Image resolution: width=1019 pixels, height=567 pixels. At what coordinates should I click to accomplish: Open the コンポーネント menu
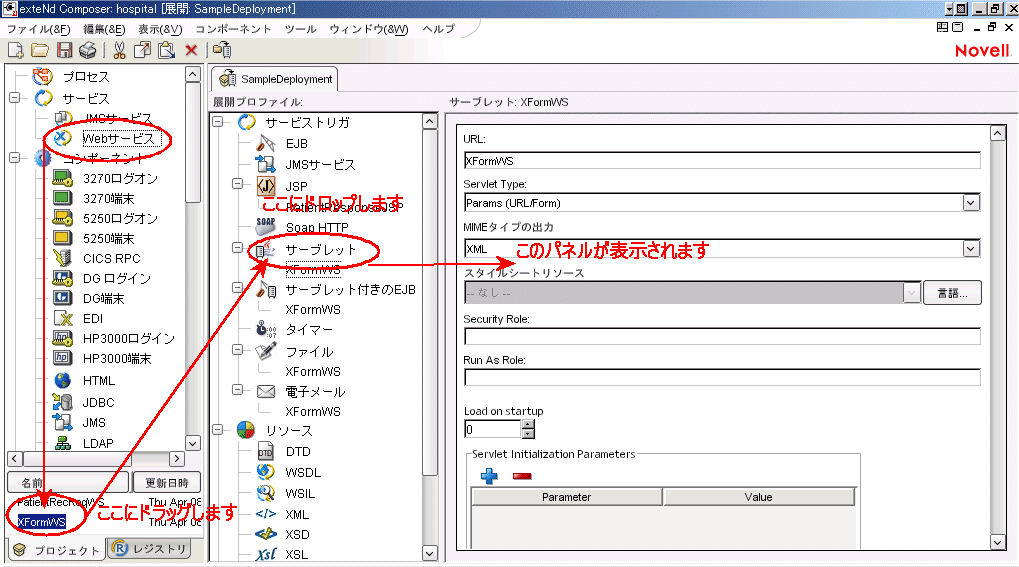[233, 29]
